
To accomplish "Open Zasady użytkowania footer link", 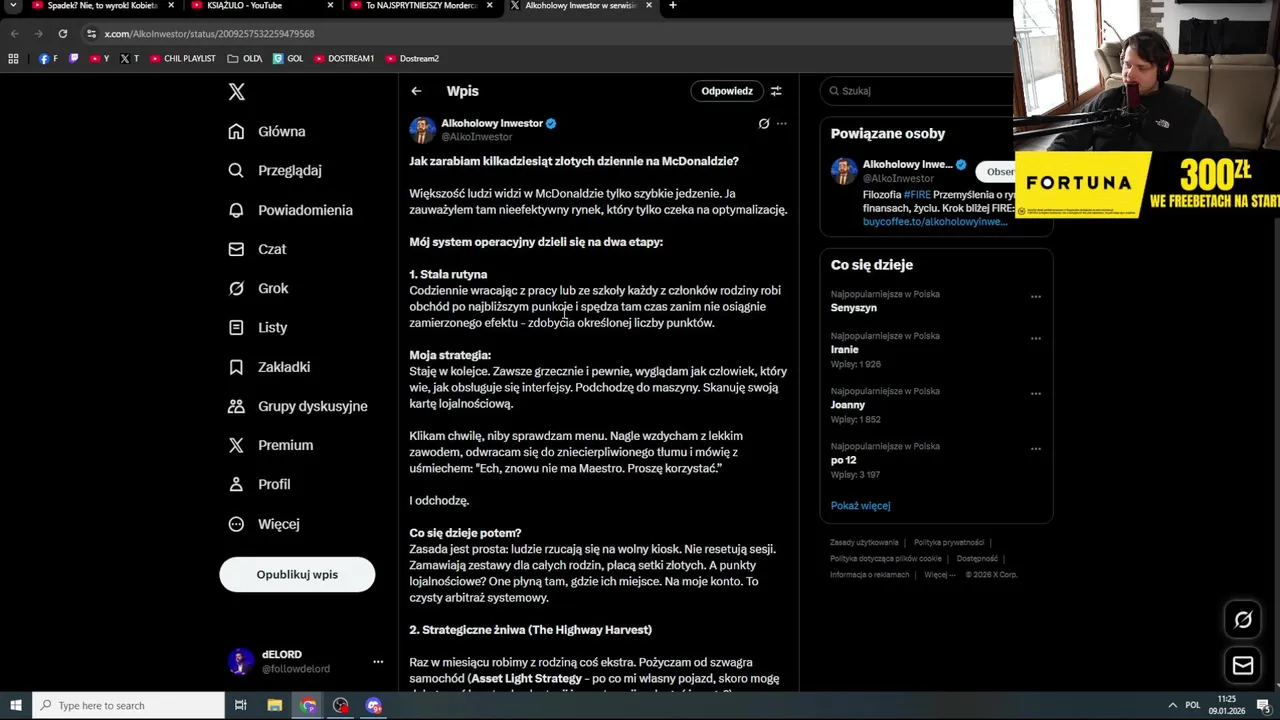I will 864,543.
